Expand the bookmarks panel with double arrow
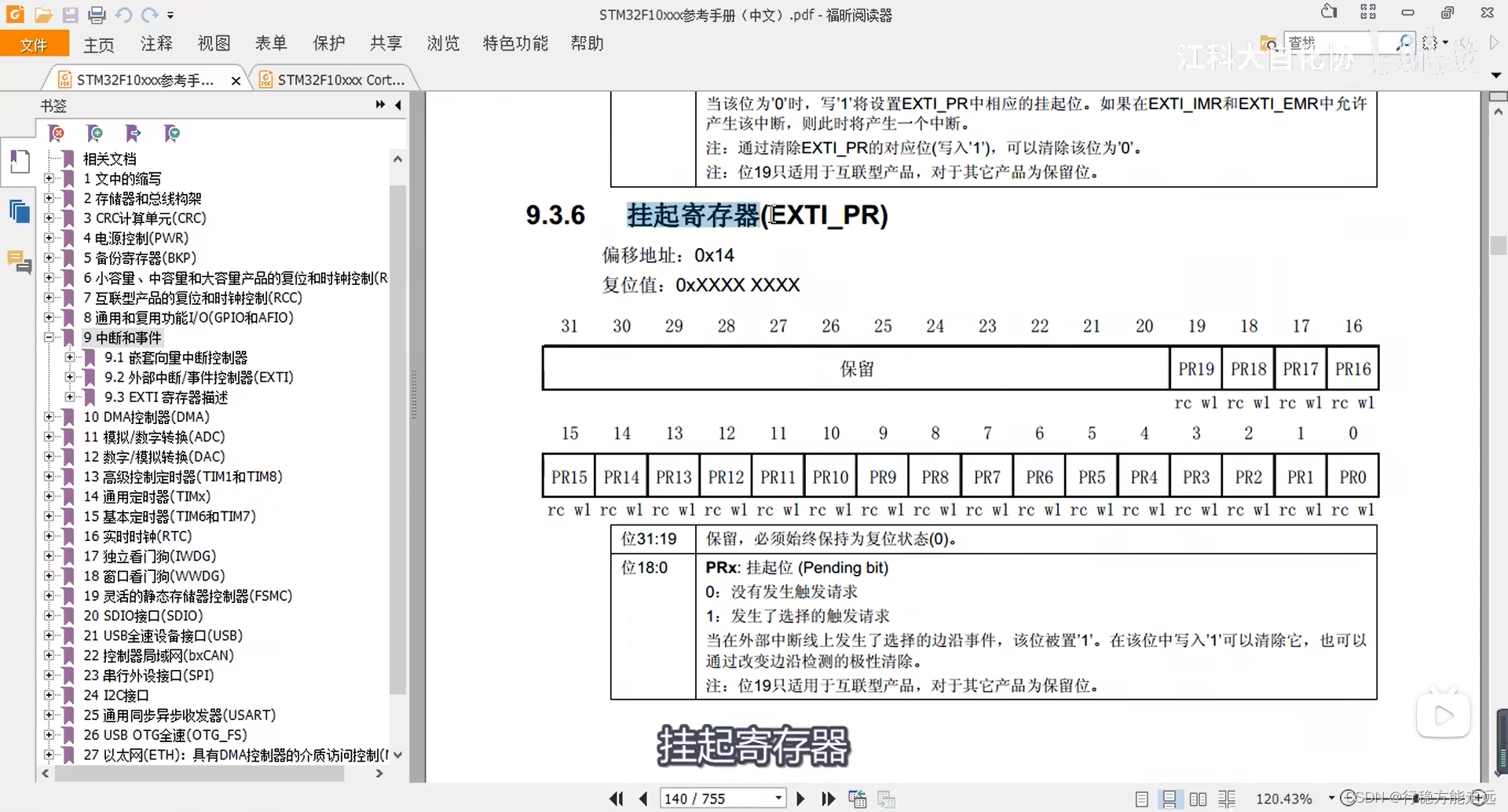The width and height of the screenshot is (1508, 812). [x=380, y=104]
